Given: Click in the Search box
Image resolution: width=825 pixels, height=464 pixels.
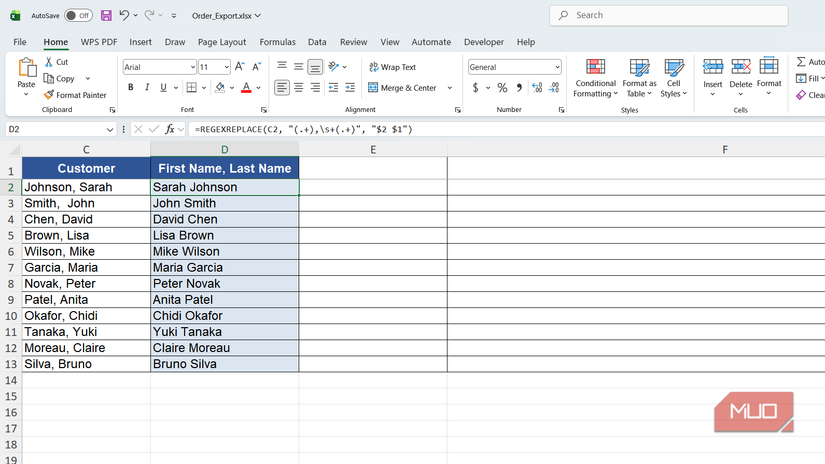Looking at the screenshot, I should coord(669,15).
